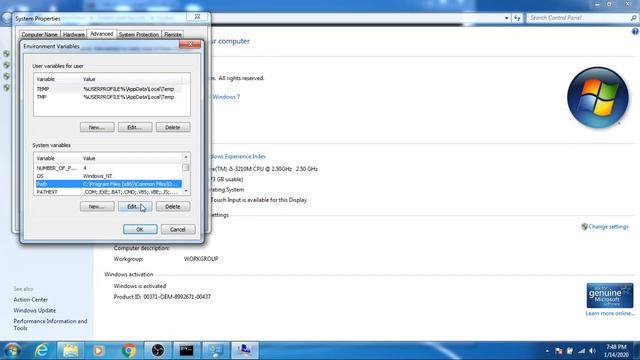This screenshot has height=360, width=640.
Task: Open the Remote tab
Action: point(173,35)
